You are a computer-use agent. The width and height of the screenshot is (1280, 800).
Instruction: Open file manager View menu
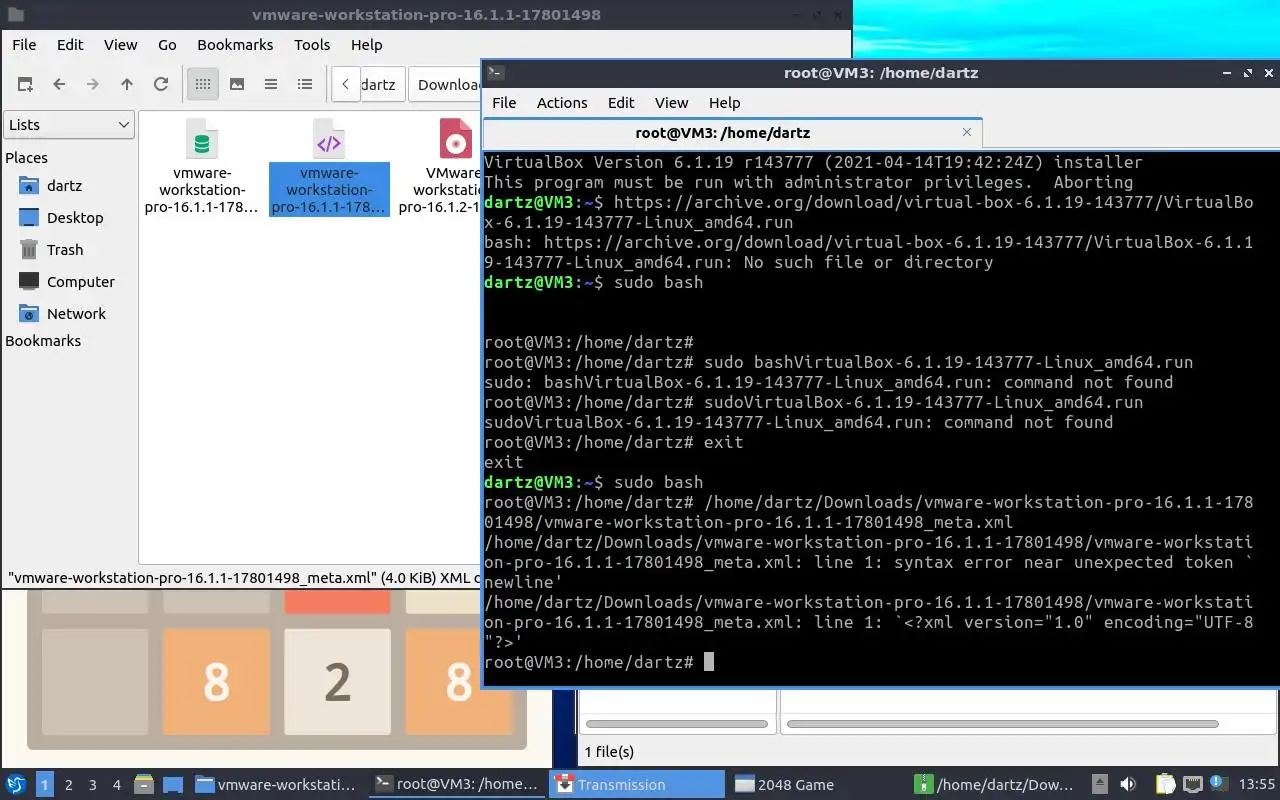pyautogui.click(x=120, y=45)
